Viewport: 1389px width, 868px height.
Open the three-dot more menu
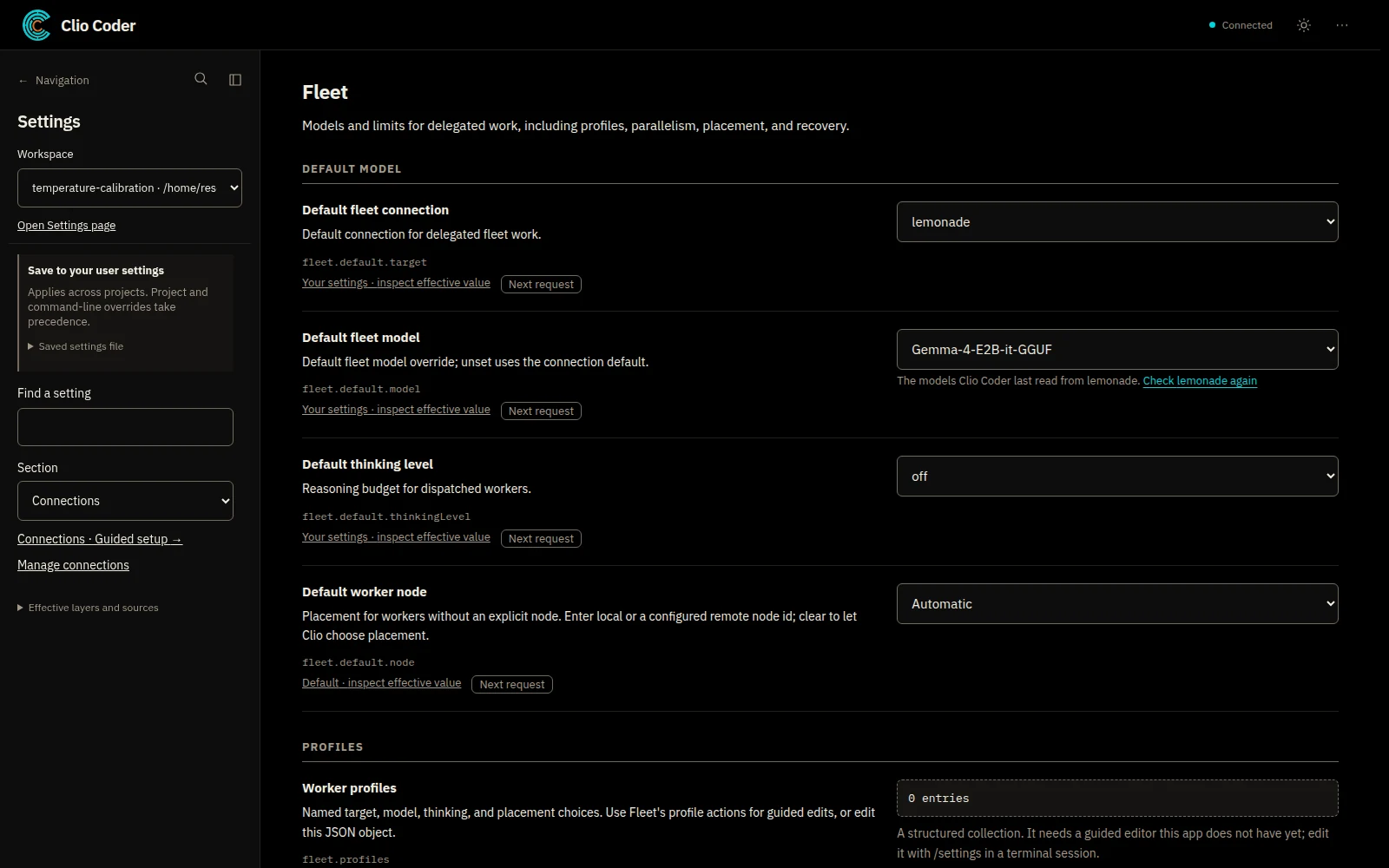coord(1342,25)
